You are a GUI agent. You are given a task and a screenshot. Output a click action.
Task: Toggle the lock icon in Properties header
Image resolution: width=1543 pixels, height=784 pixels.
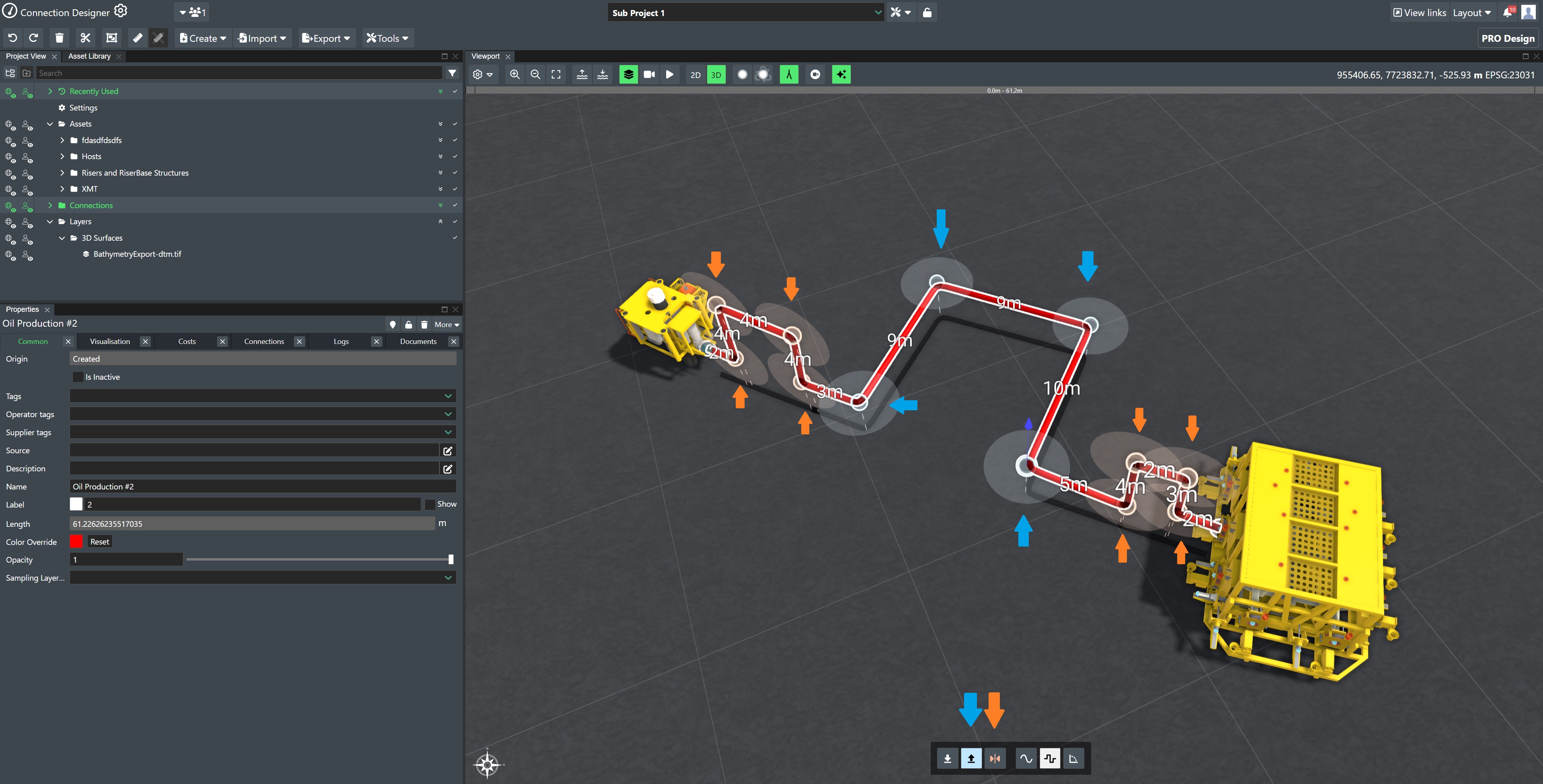coord(408,325)
